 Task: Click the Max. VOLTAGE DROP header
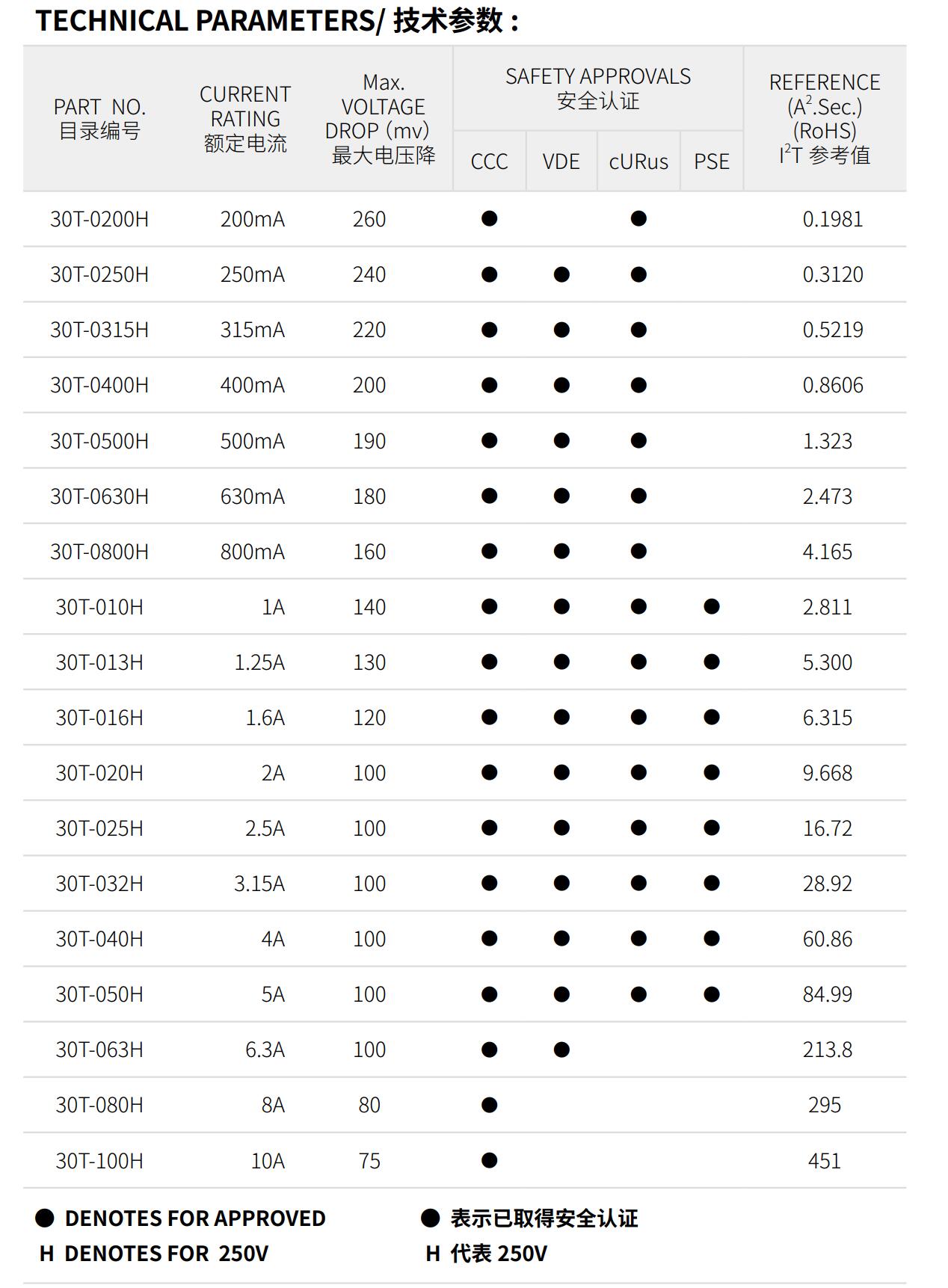pos(381,118)
